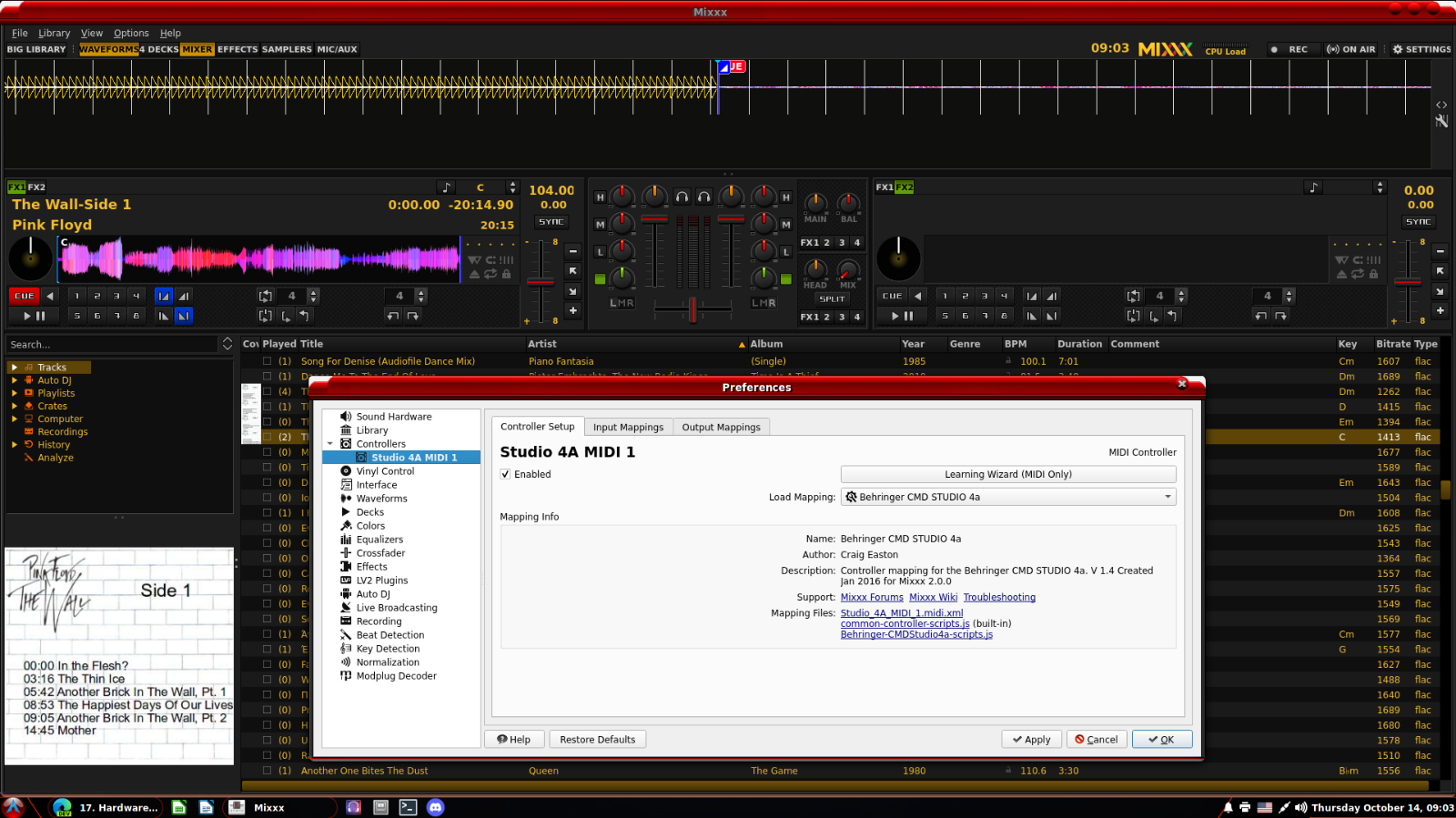1456x818 pixels.
Task: Toggle deck 1 keylock padlock icon
Action: click(x=507, y=274)
